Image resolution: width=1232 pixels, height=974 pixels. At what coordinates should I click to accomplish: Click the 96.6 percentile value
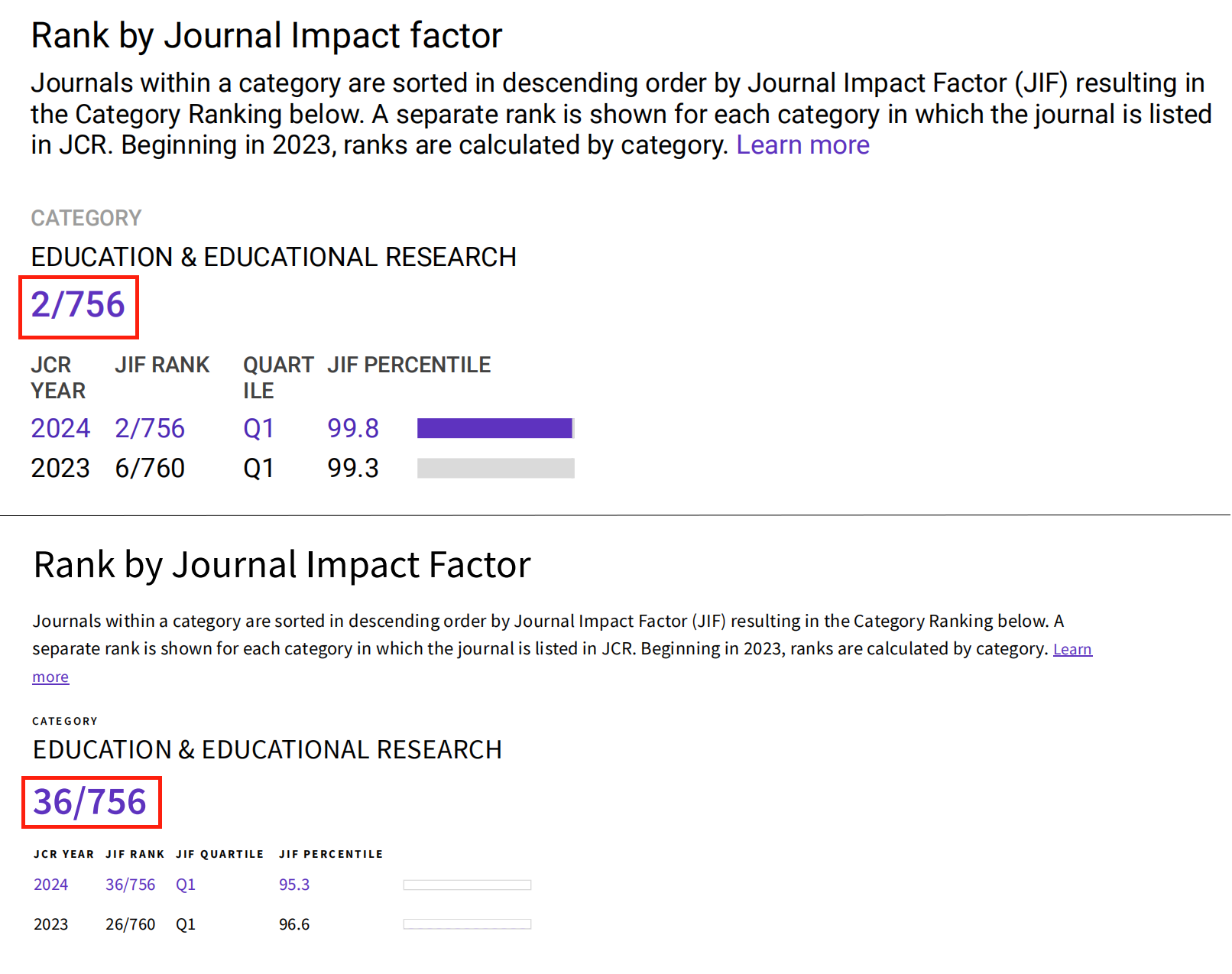click(294, 924)
